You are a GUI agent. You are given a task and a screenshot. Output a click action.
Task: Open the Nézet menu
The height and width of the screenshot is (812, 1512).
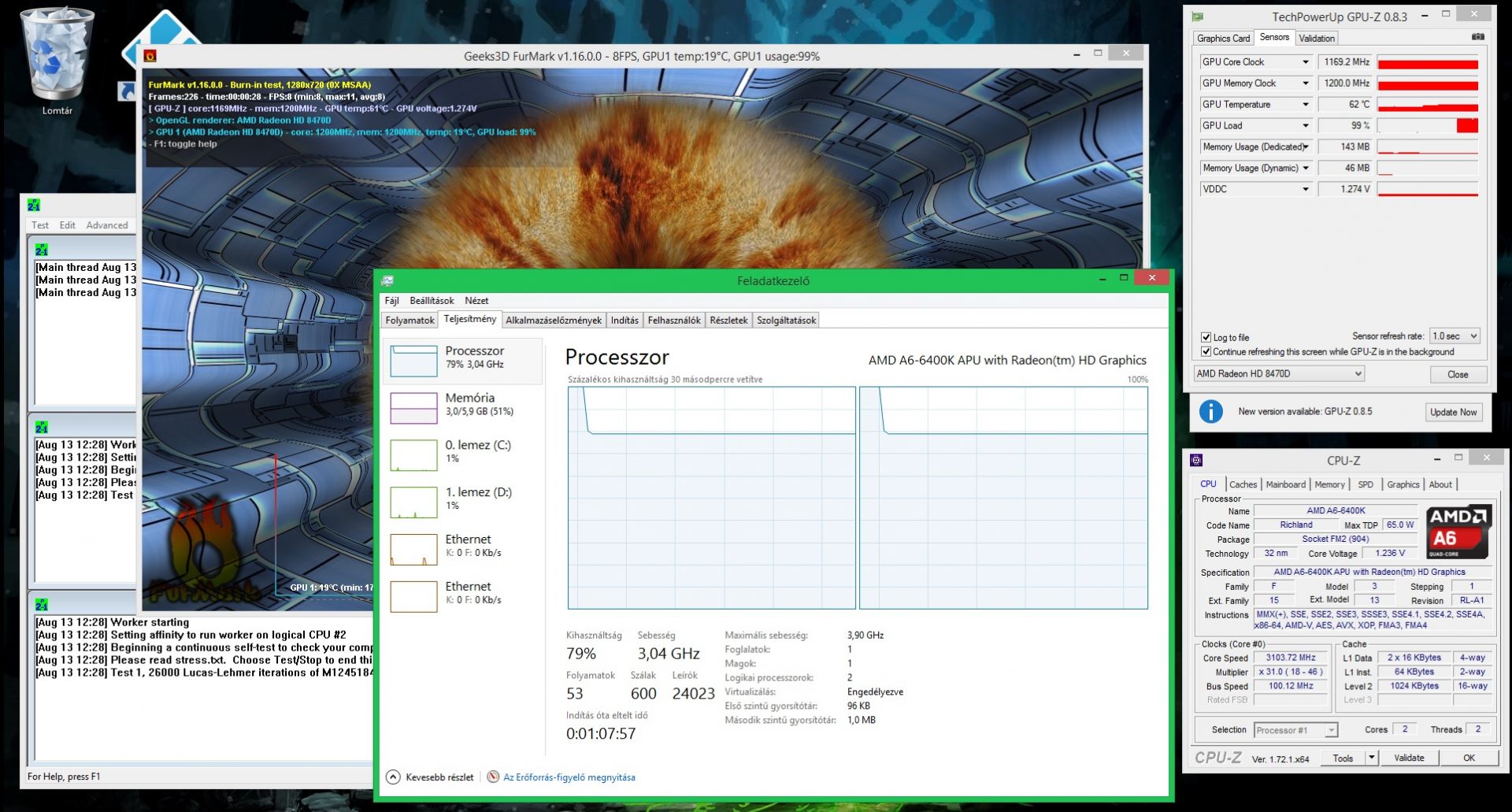[476, 301]
